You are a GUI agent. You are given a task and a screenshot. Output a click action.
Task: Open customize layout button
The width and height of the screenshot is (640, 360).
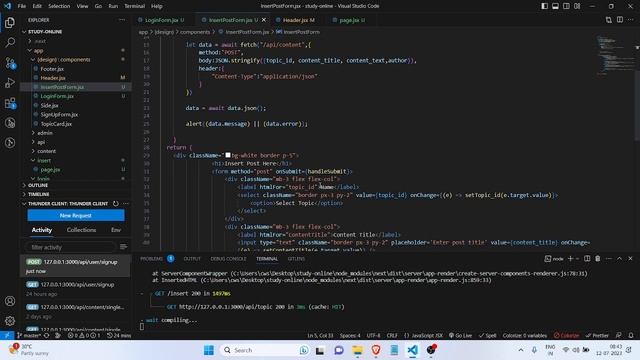pos(577,6)
